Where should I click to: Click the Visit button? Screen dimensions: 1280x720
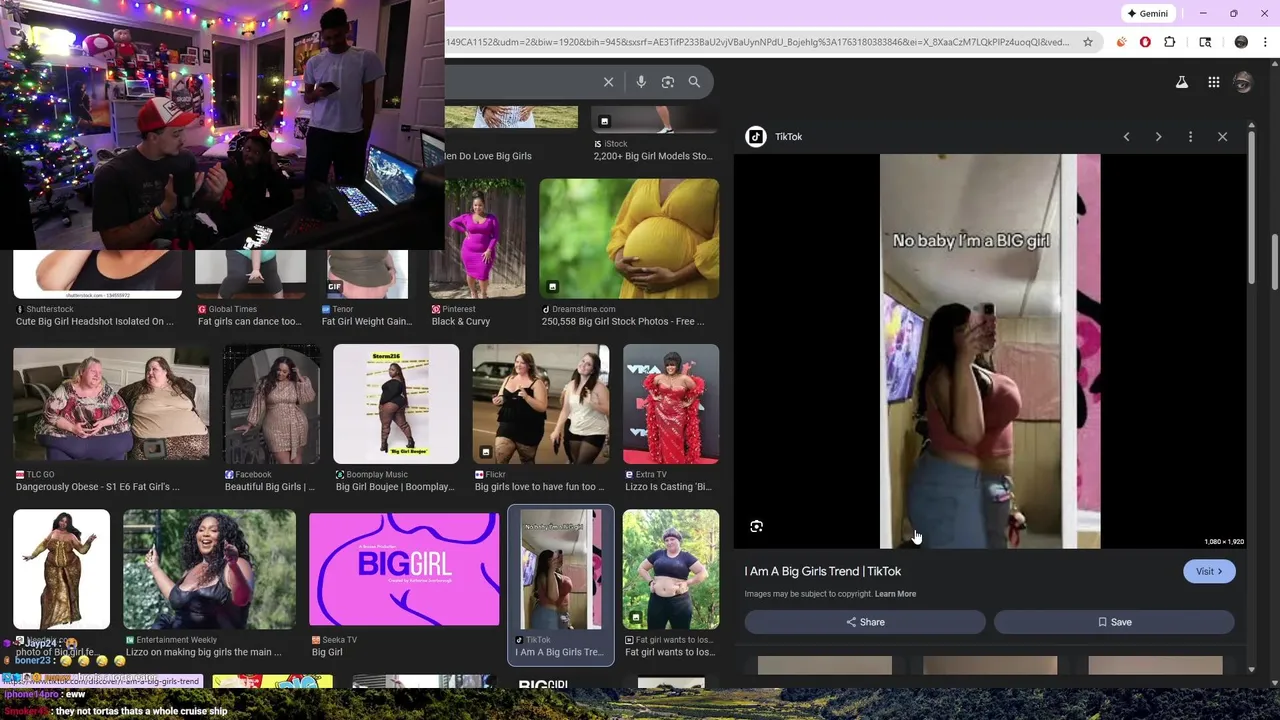tap(1209, 571)
